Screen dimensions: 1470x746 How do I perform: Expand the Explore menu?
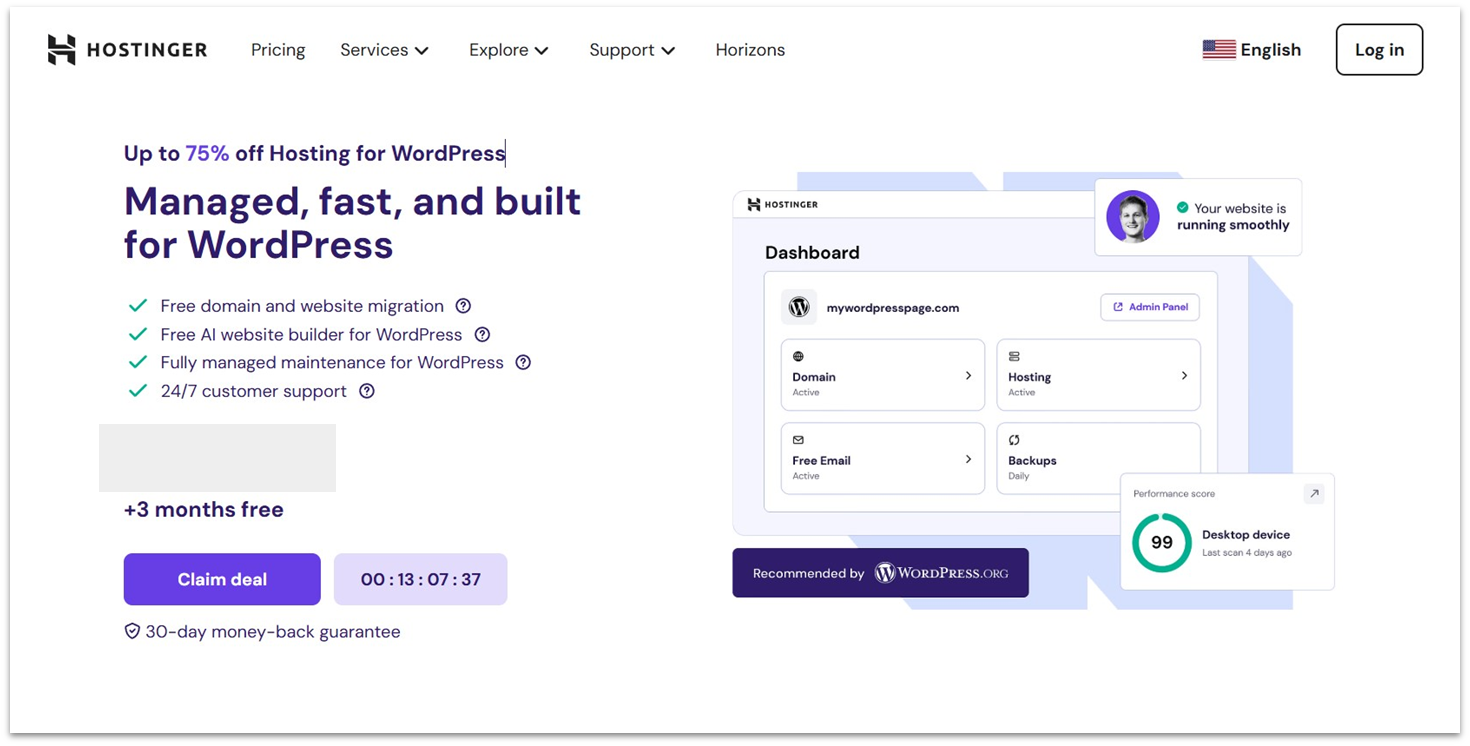509,50
